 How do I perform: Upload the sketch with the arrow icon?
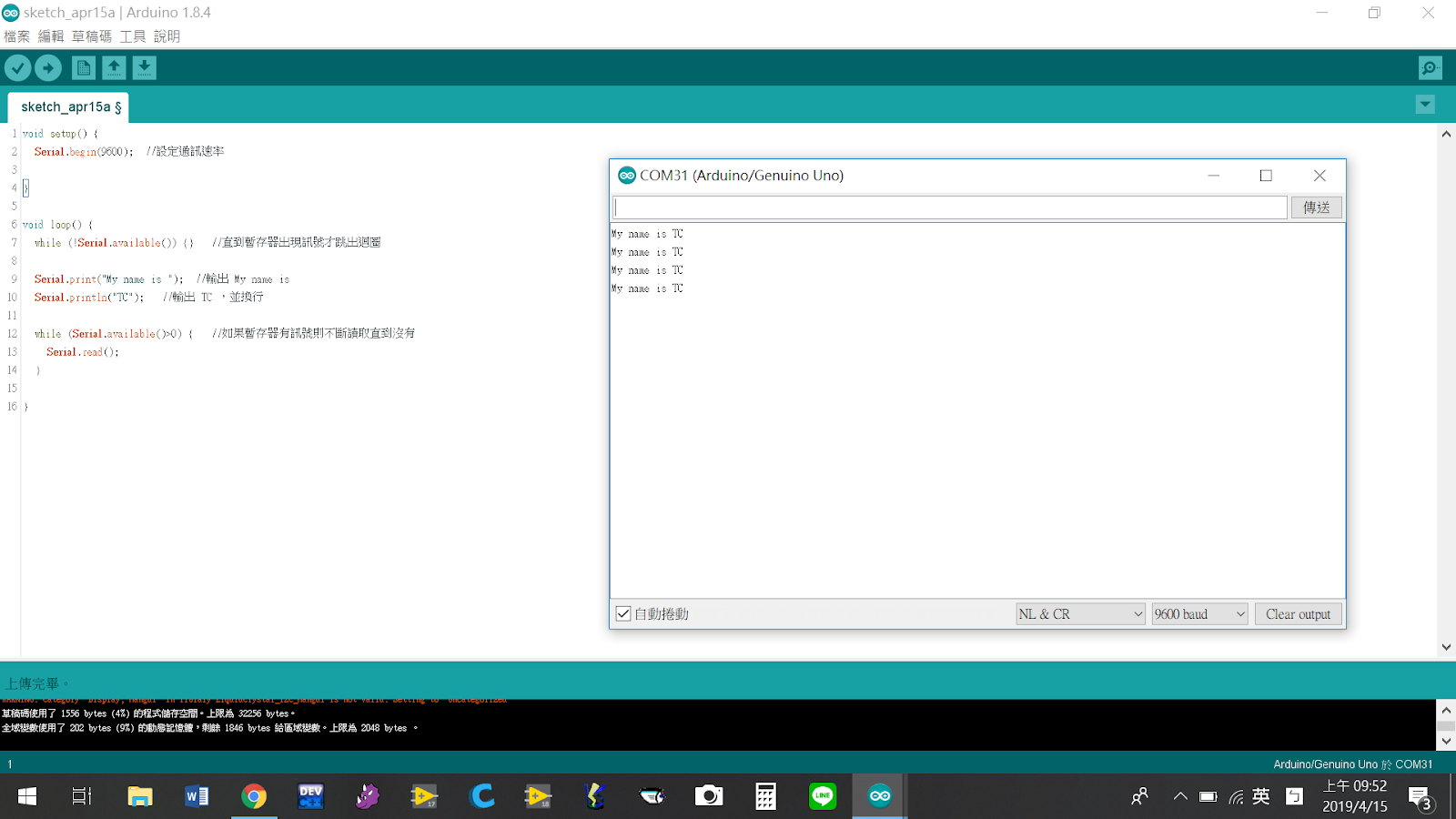tap(48, 68)
